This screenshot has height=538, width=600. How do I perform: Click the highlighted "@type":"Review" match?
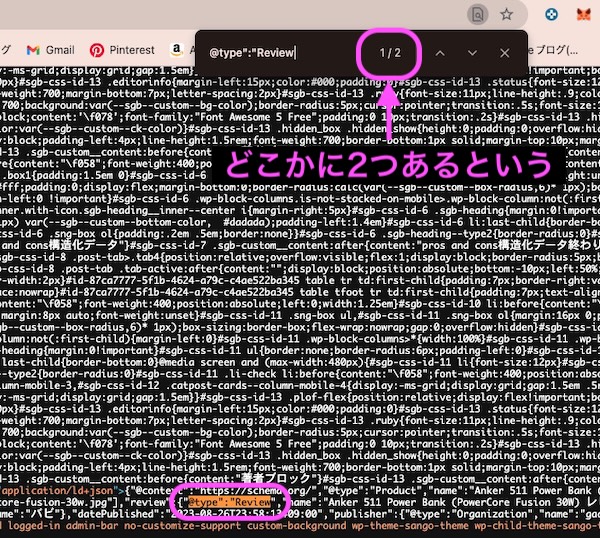[230, 502]
